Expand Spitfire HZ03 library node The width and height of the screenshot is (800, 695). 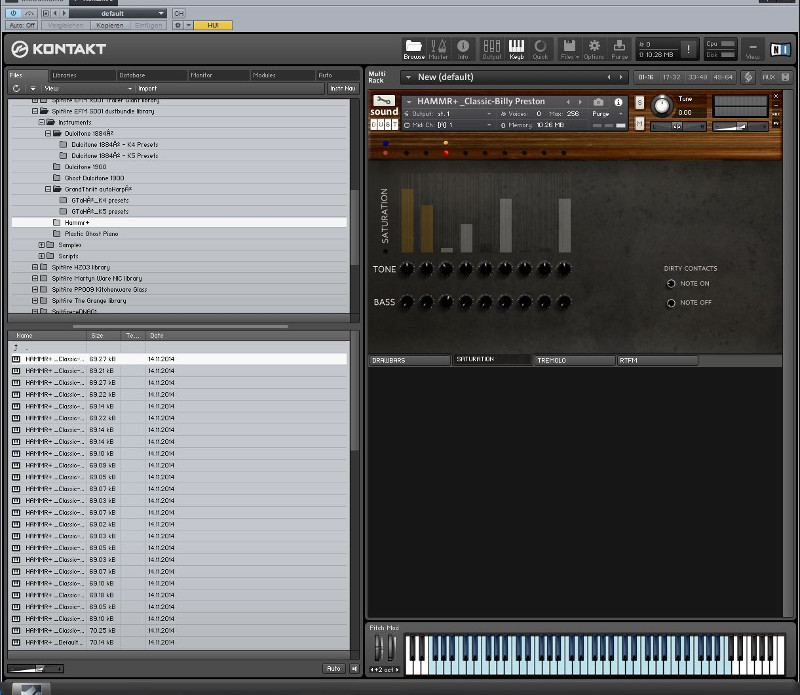(x=35, y=267)
